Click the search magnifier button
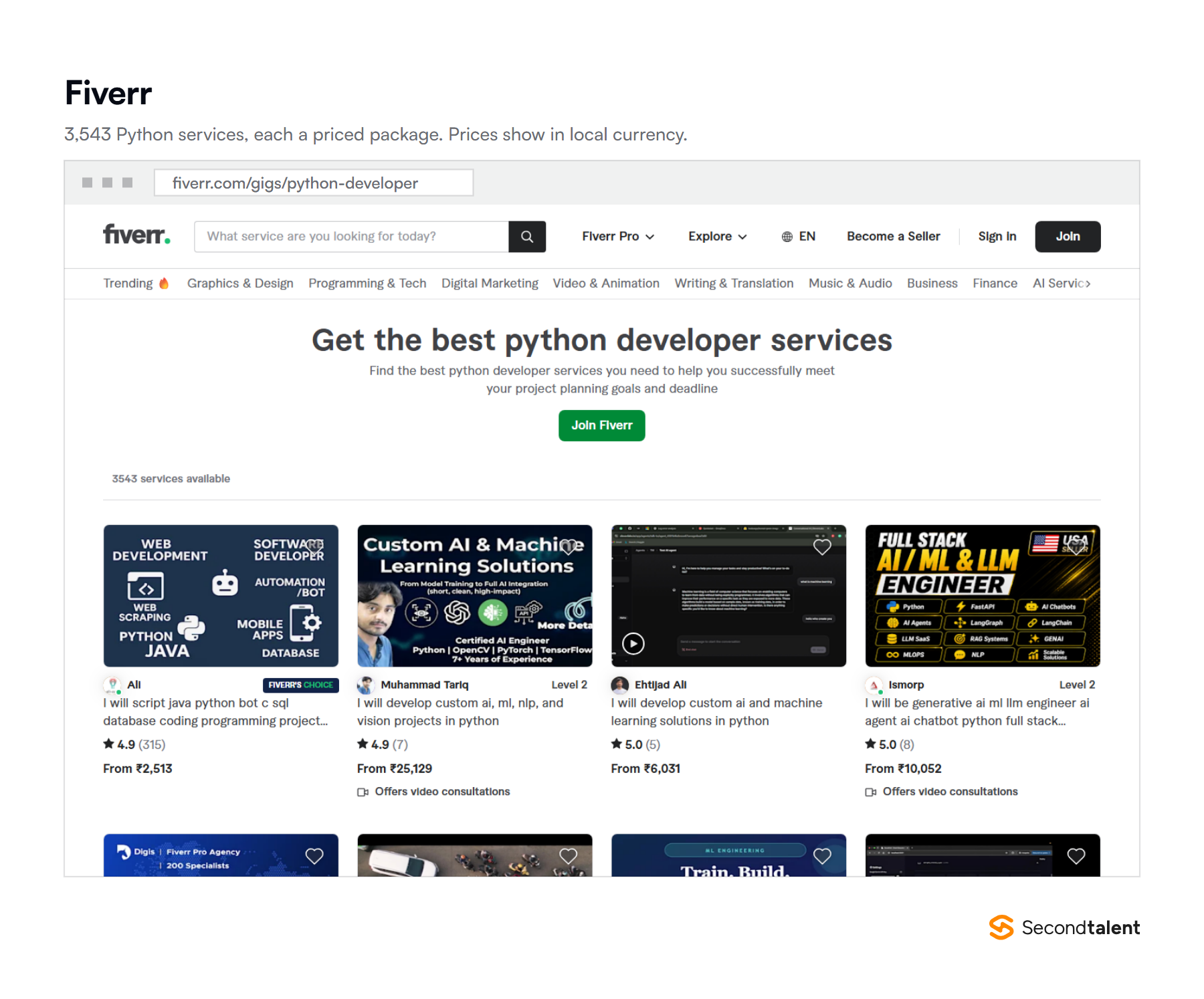The width and height of the screenshot is (1204, 999). (x=527, y=237)
